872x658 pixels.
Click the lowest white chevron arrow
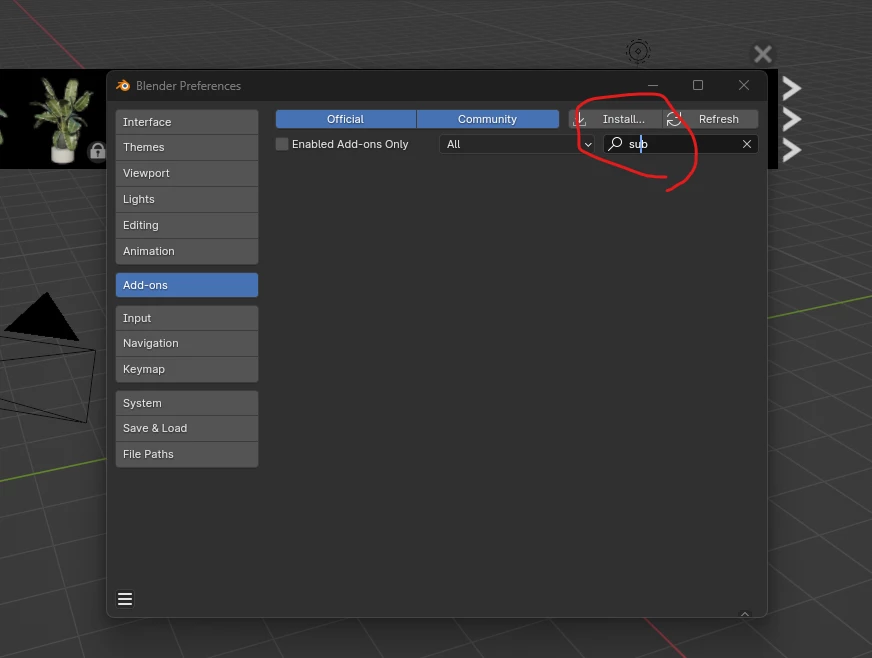pyautogui.click(x=791, y=150)
